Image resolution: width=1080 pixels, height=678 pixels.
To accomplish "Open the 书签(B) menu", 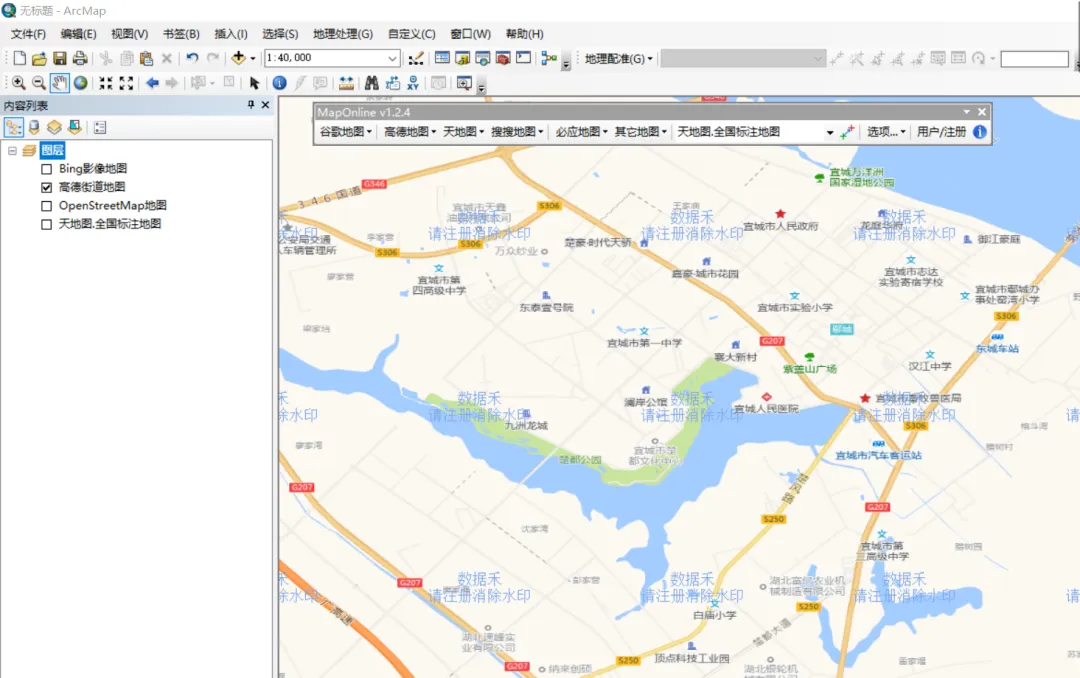I will tap(181, 34).
